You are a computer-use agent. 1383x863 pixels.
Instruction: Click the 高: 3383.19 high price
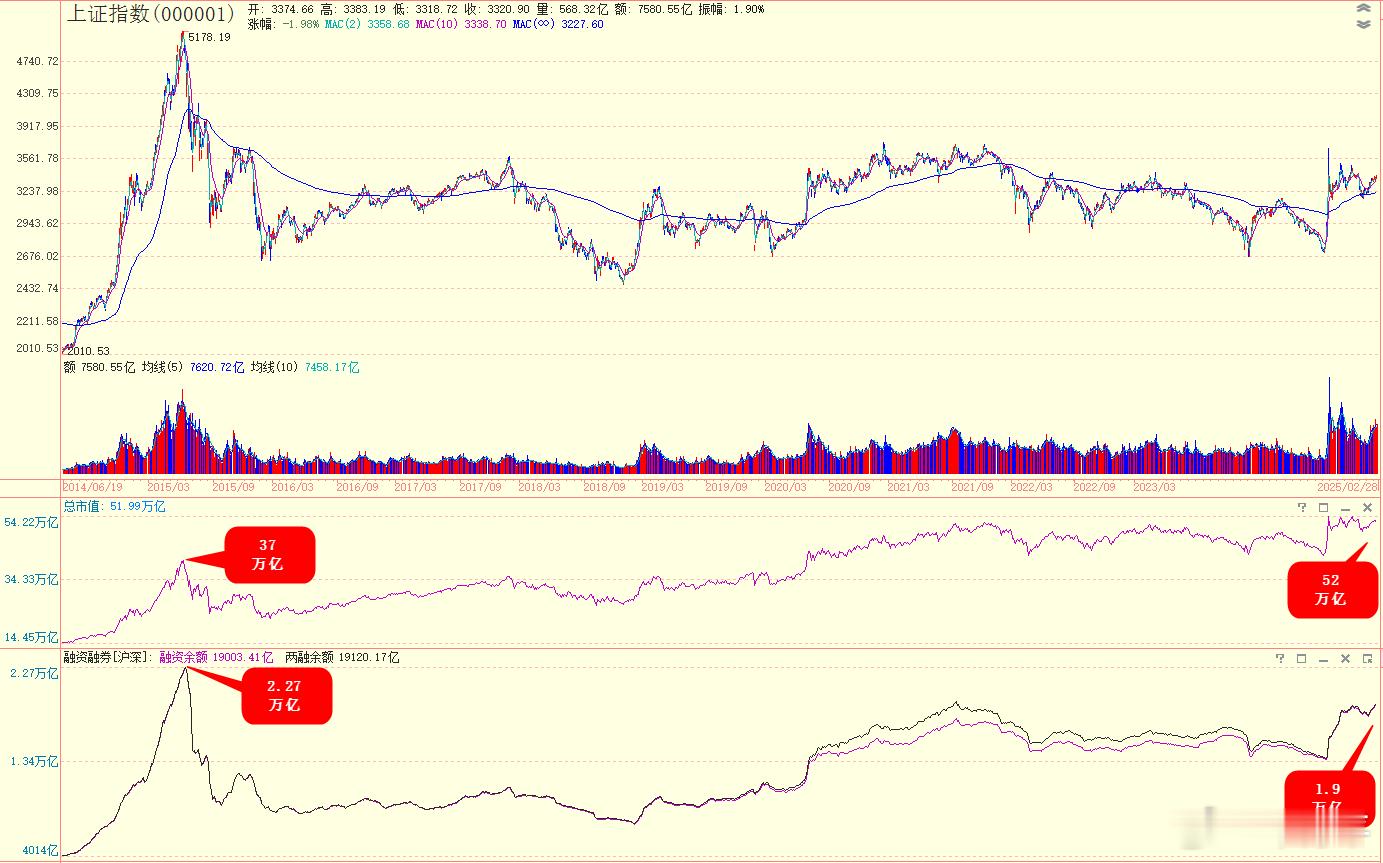pos(353,9)
